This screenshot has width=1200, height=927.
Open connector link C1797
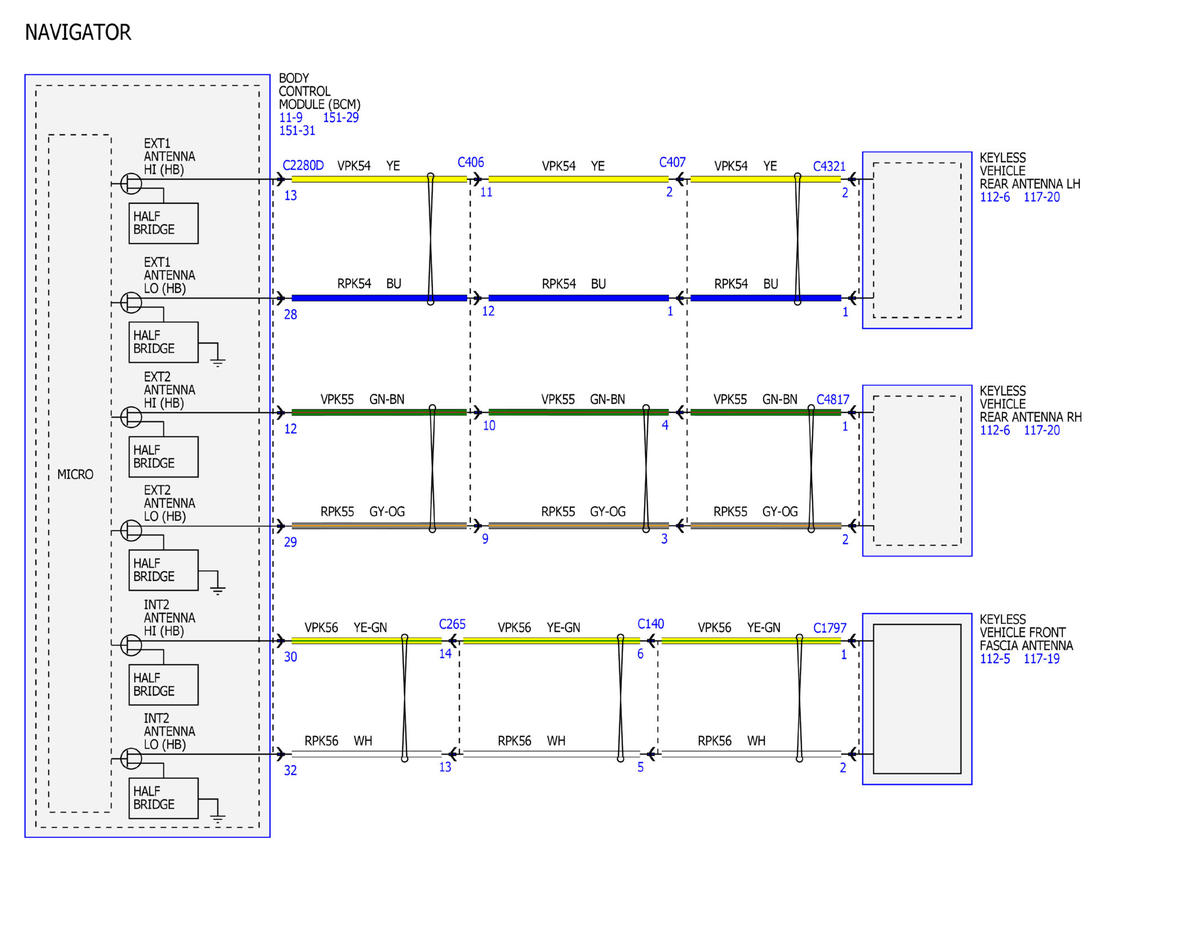point(830,628)
